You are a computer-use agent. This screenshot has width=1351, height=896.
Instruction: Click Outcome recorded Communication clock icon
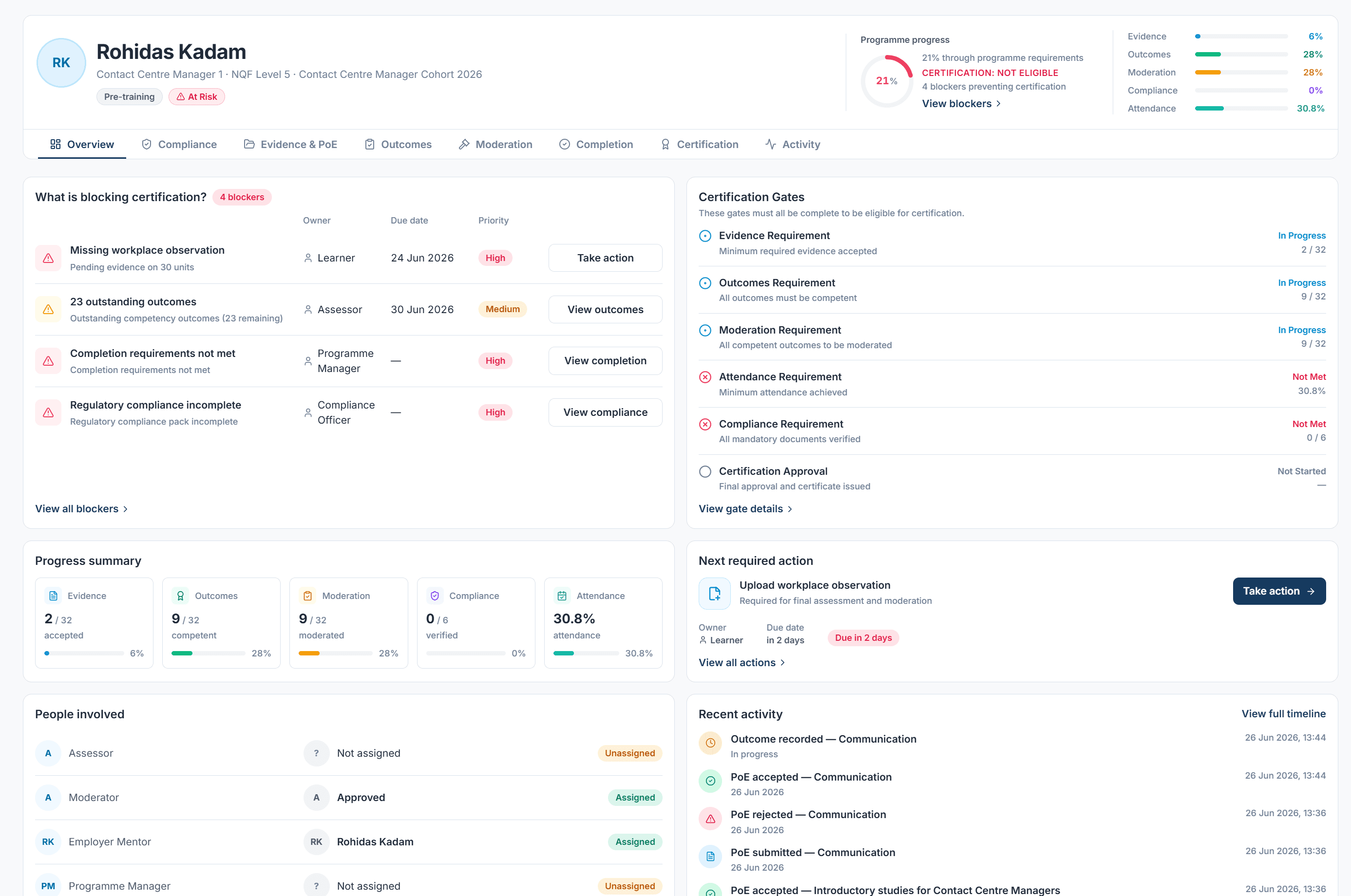click(x=710, y=743)
